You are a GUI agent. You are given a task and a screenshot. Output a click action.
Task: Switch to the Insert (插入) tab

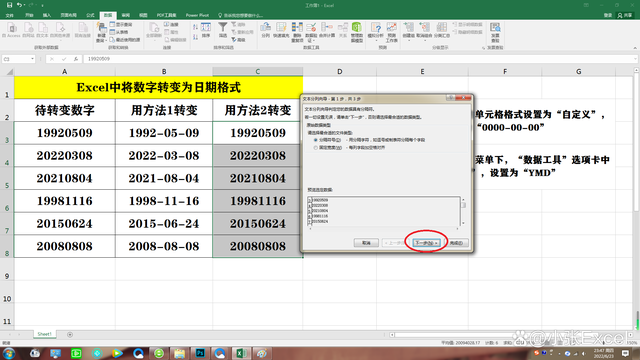pos(47,15)
